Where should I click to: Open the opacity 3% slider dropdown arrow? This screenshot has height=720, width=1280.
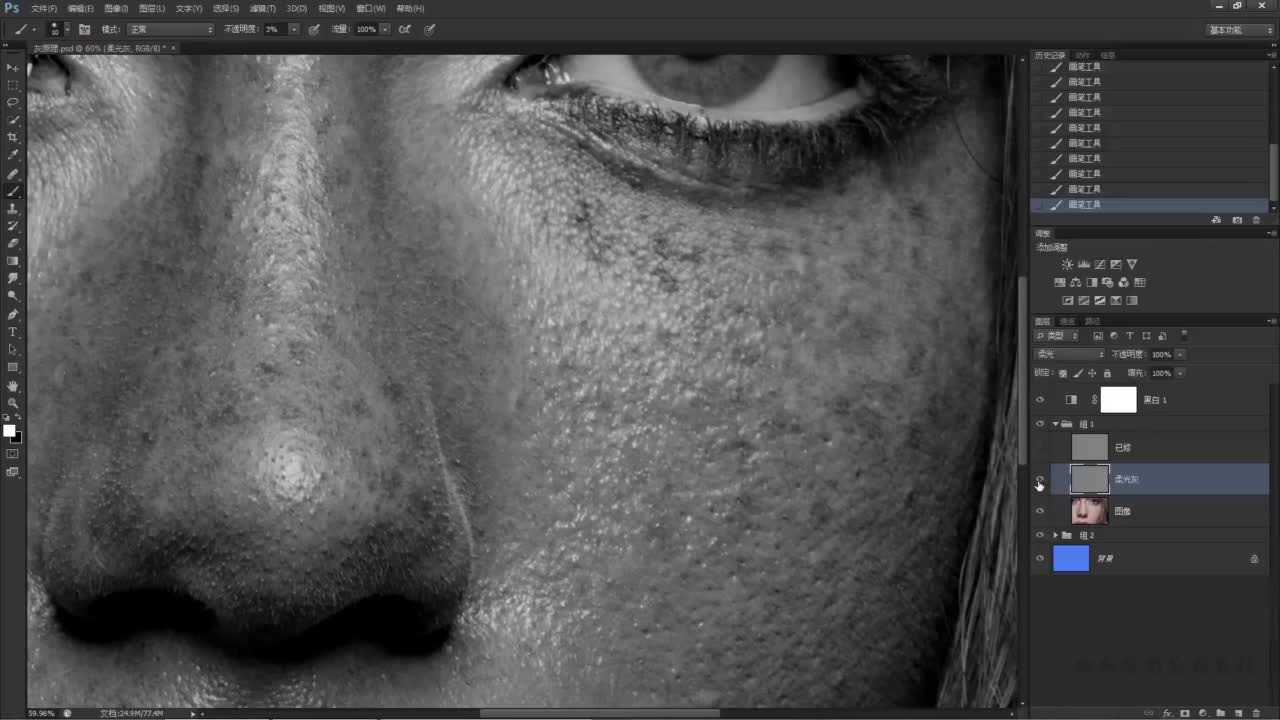coord(294,30)
